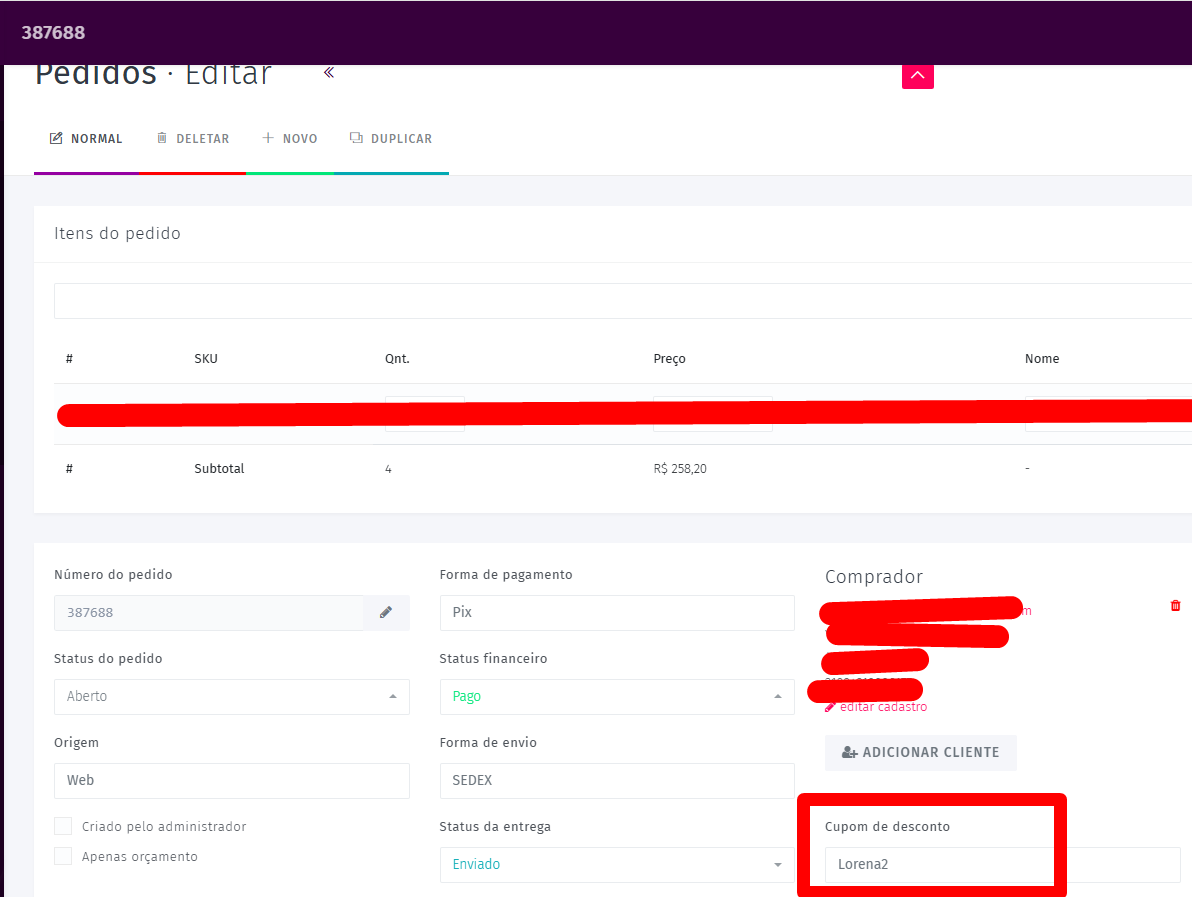Click the ADICIONAR CLIENTE button

point(921,753)
